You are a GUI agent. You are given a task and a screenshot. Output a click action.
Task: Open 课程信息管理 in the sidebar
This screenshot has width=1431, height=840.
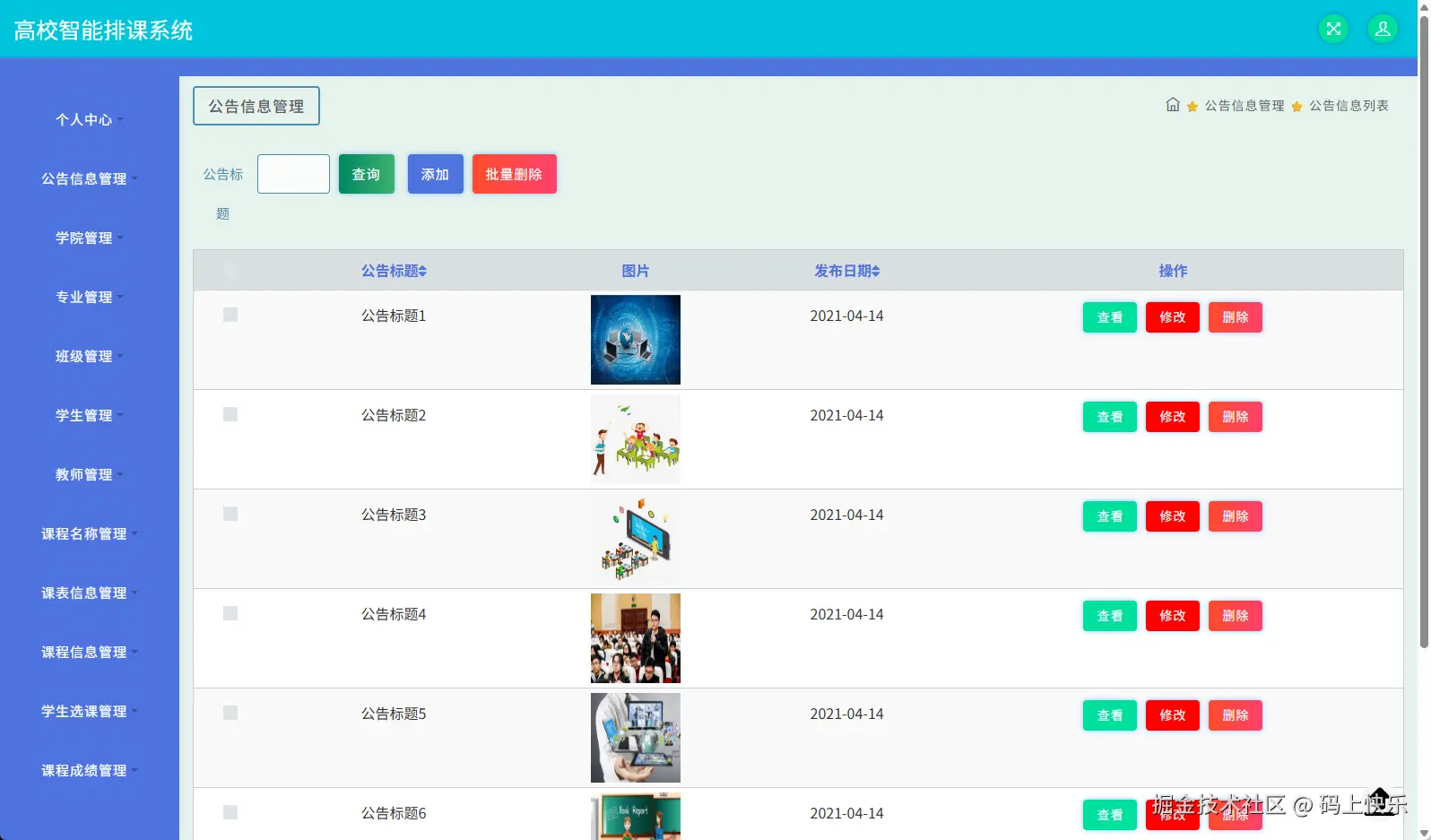pos(90,652)
